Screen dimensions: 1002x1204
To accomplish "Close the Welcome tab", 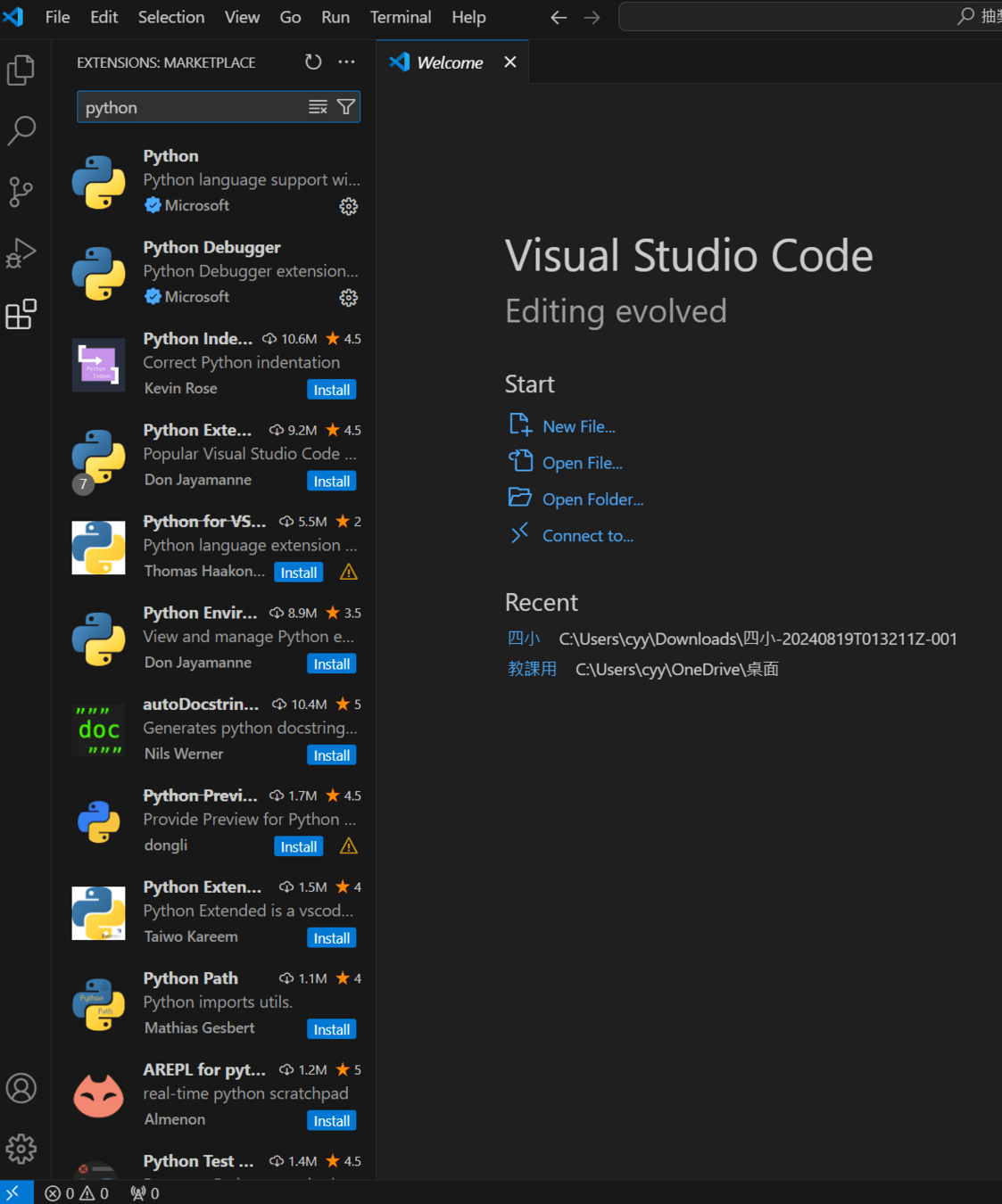I will click(x=510, y=62).
